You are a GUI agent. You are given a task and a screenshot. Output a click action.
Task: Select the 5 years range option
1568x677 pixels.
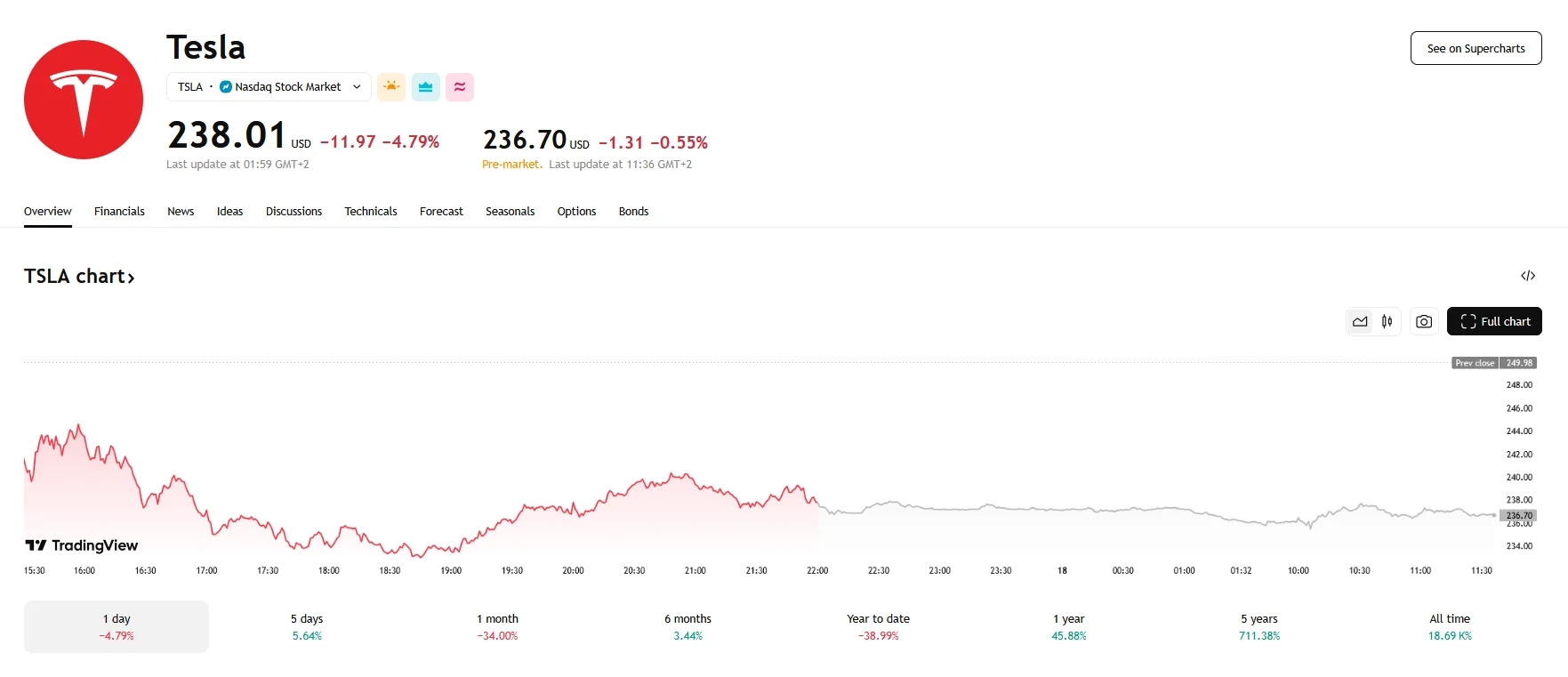click(1258, 626)
